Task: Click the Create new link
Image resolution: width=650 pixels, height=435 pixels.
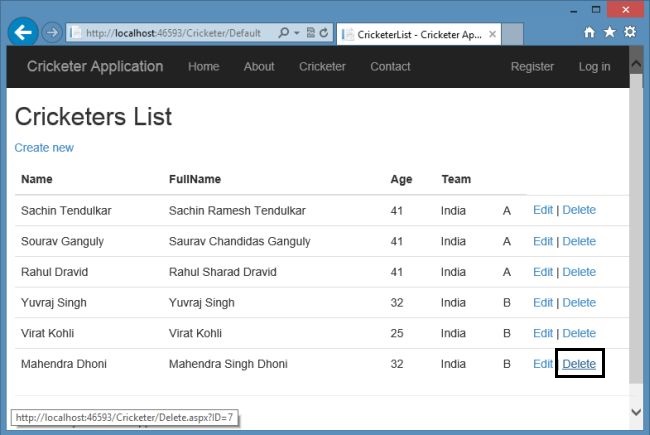Action: tap(44, 148)
